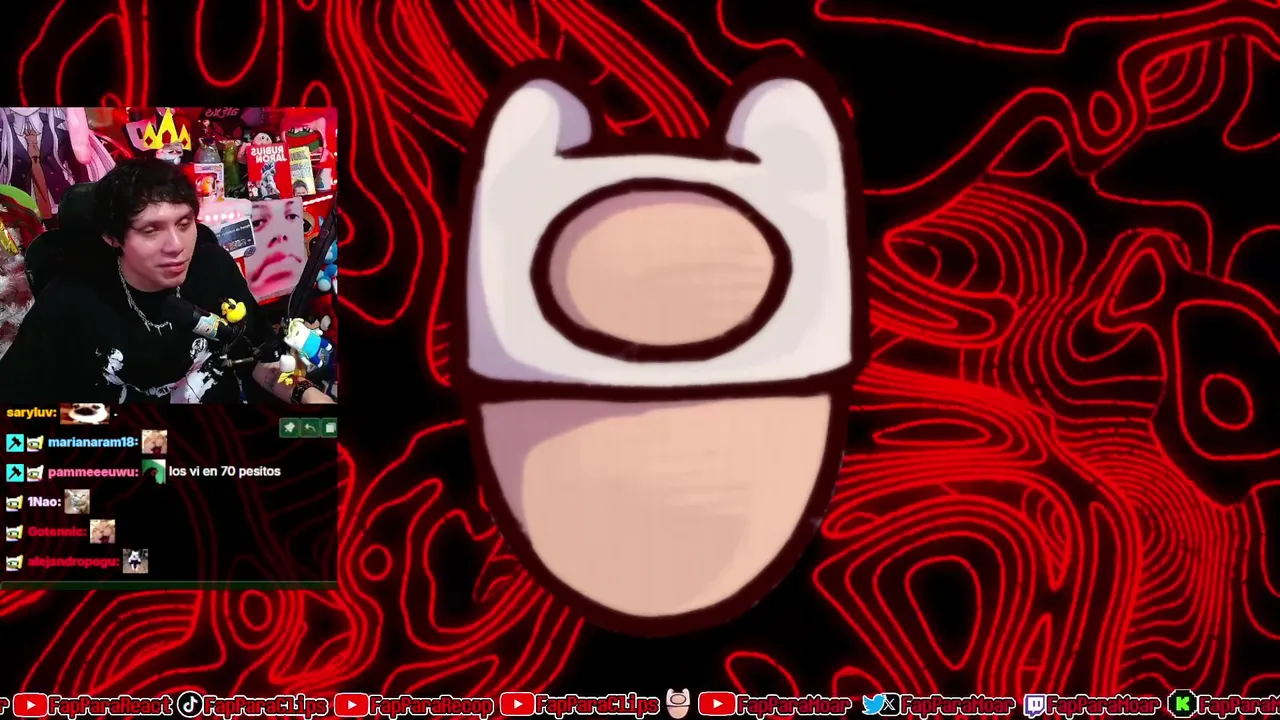Click the green pin message icon in chat
Viewport: 1280px width, 720px height.
pos(290,428)
